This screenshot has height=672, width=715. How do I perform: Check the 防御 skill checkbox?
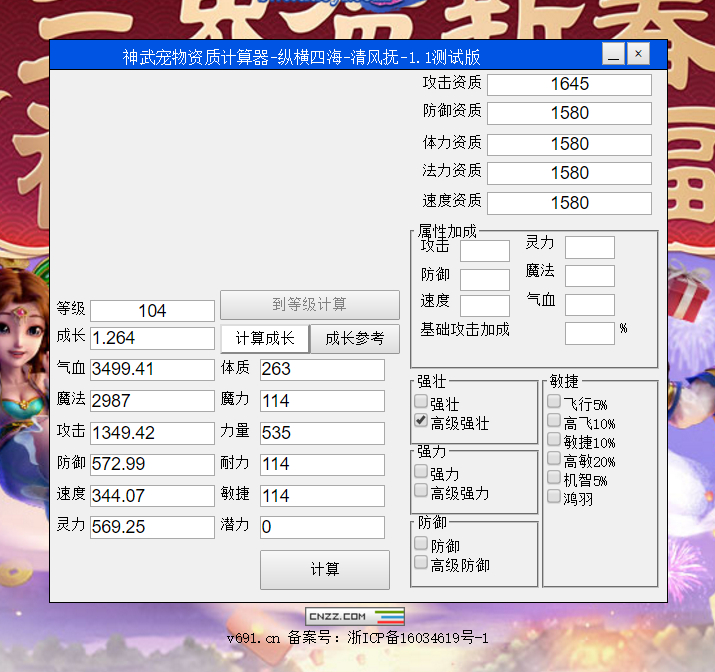pyautogui.click(x=421, y=543)
